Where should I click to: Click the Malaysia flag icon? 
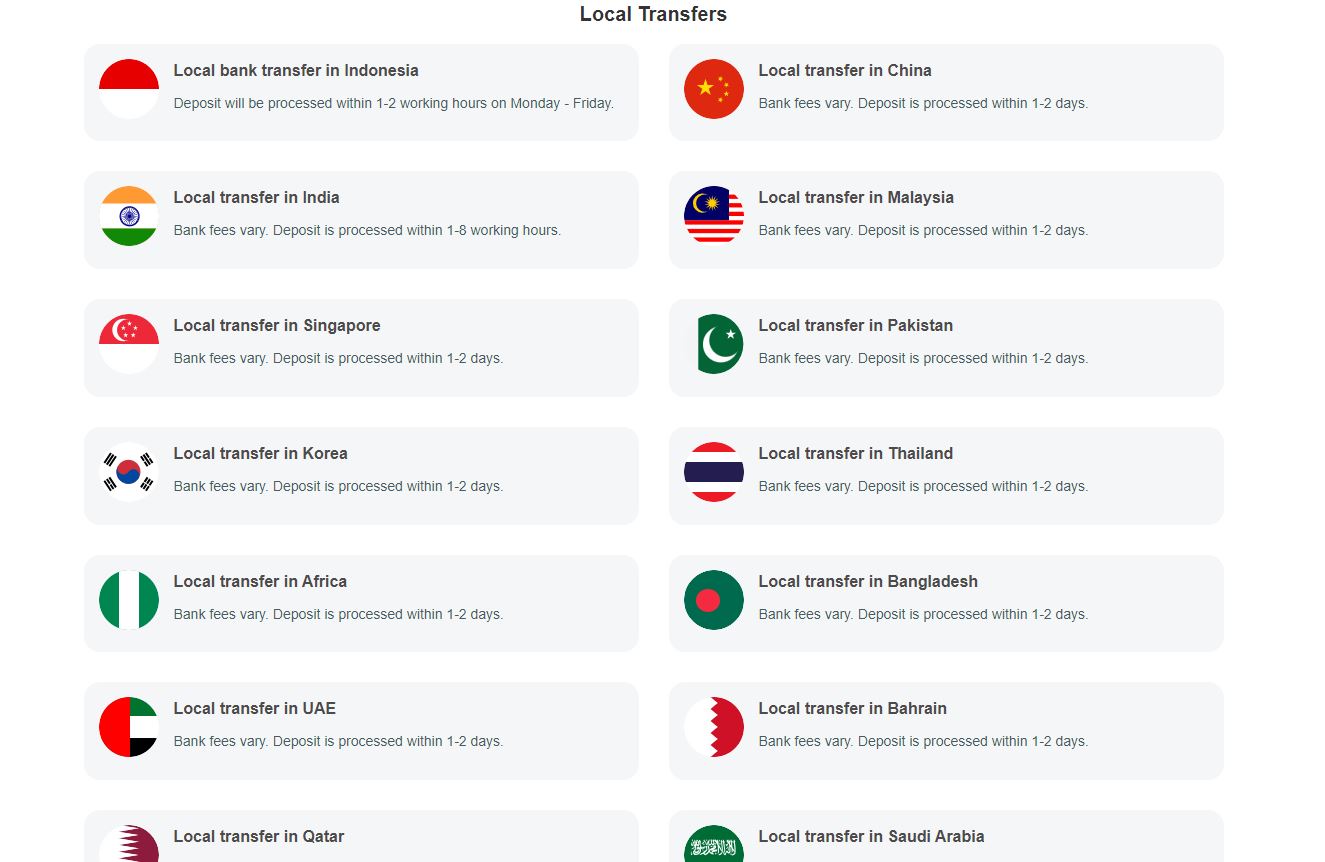point(714,216)
